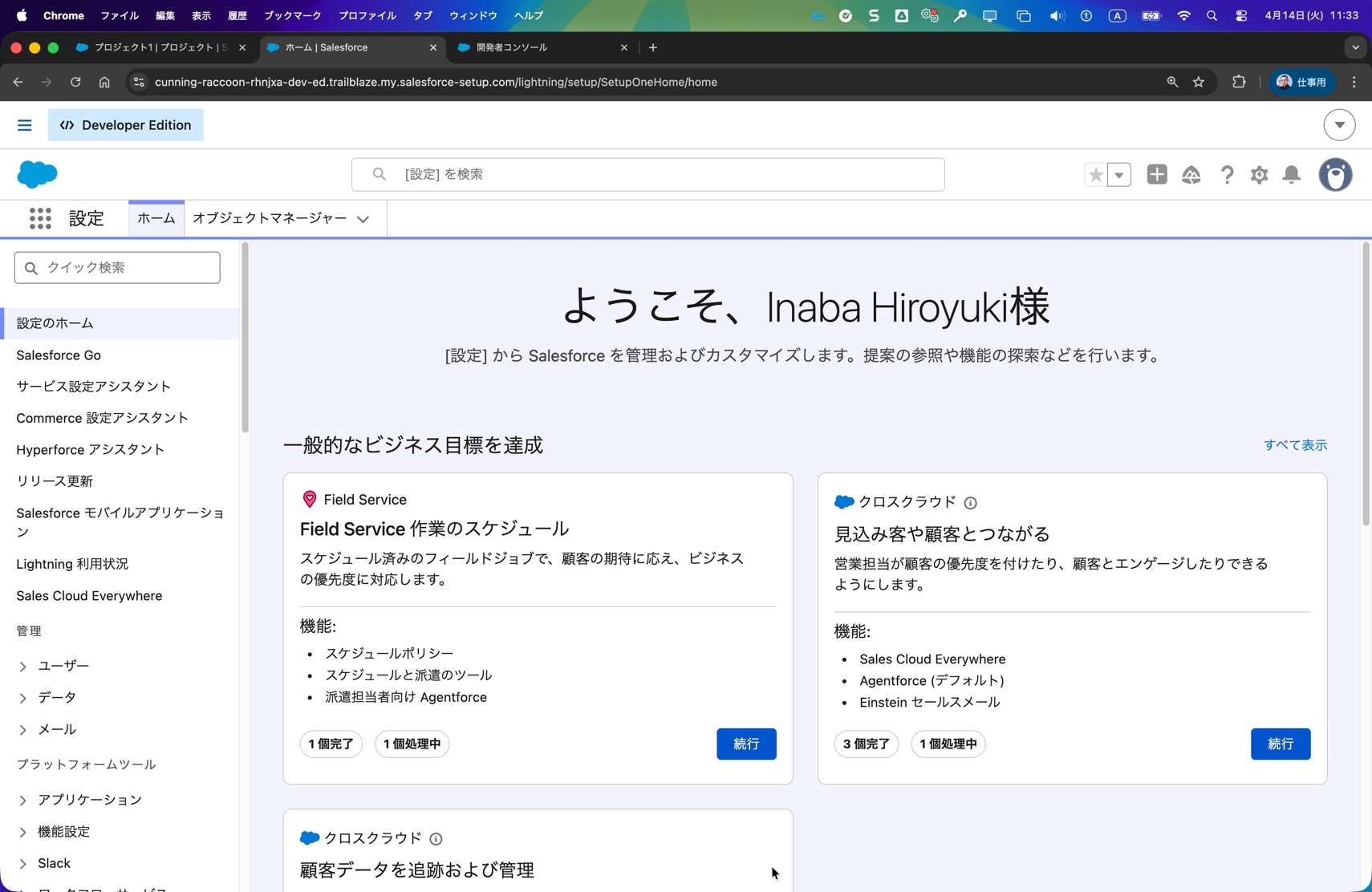Click 続行 on the Field Service card
The width and height of the screenshot is (1372, 892).
tap(745, 744)
